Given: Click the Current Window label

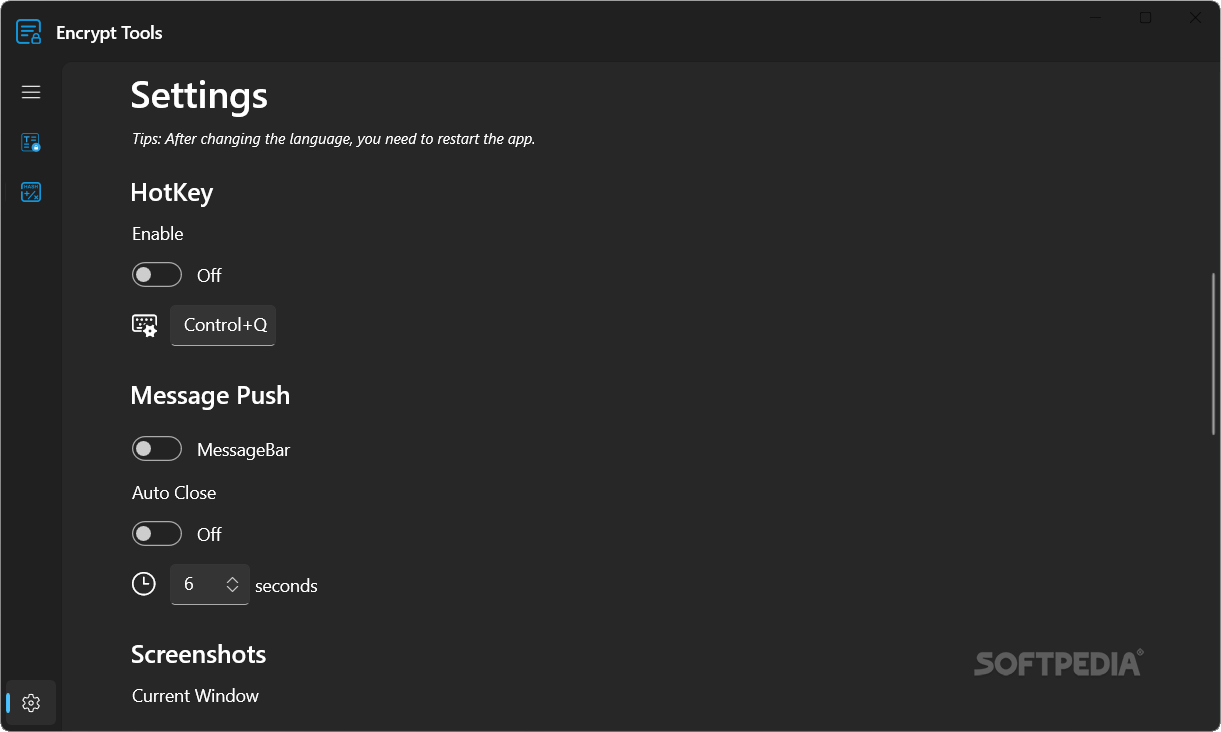Looking at the screenshot, I should coord(195,696).
